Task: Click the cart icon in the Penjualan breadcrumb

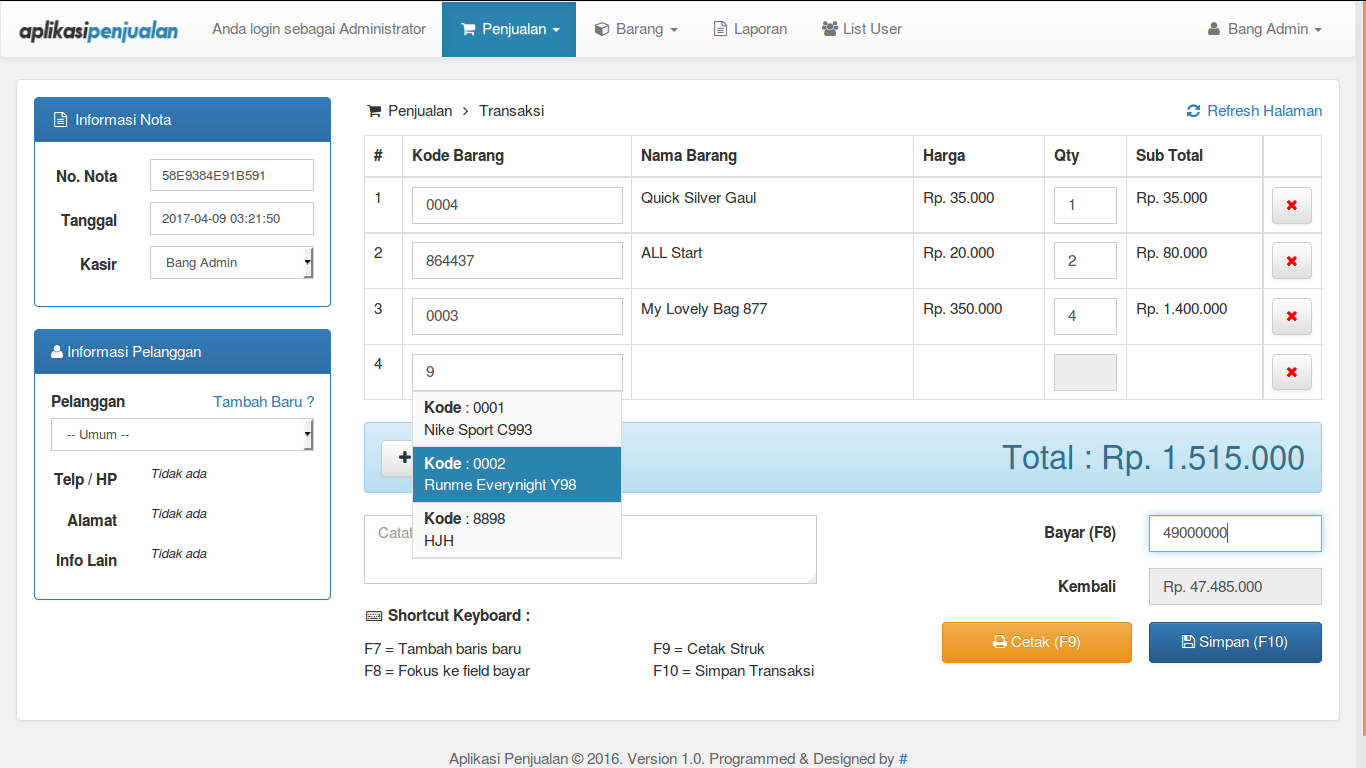Action: point(374,111)
